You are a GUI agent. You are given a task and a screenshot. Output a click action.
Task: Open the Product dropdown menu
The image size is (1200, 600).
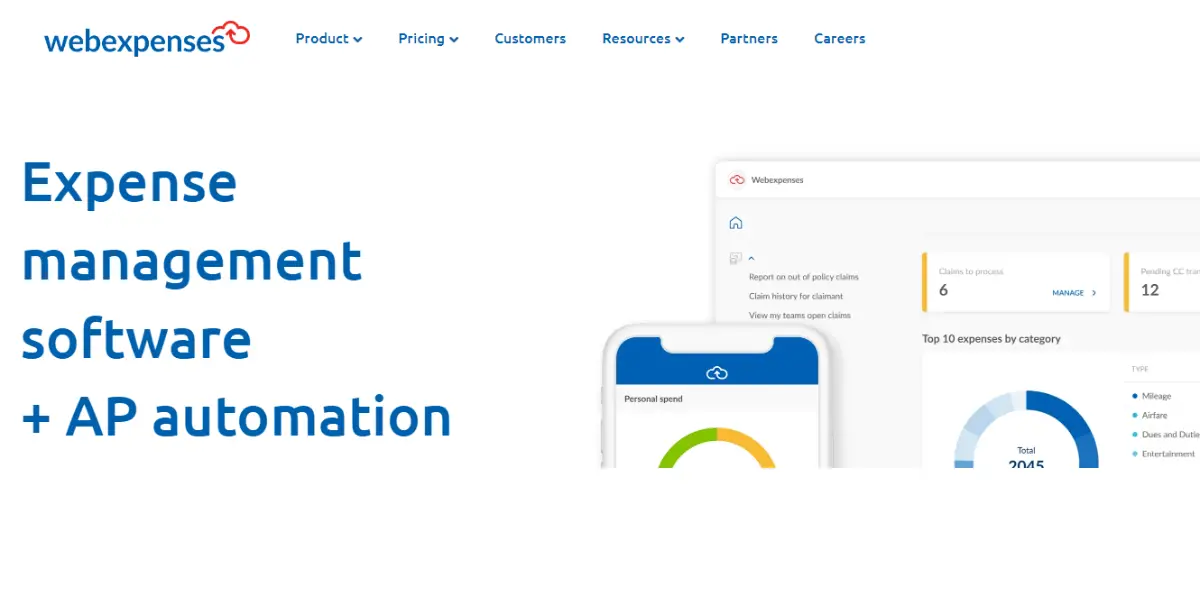pos(329,39)
